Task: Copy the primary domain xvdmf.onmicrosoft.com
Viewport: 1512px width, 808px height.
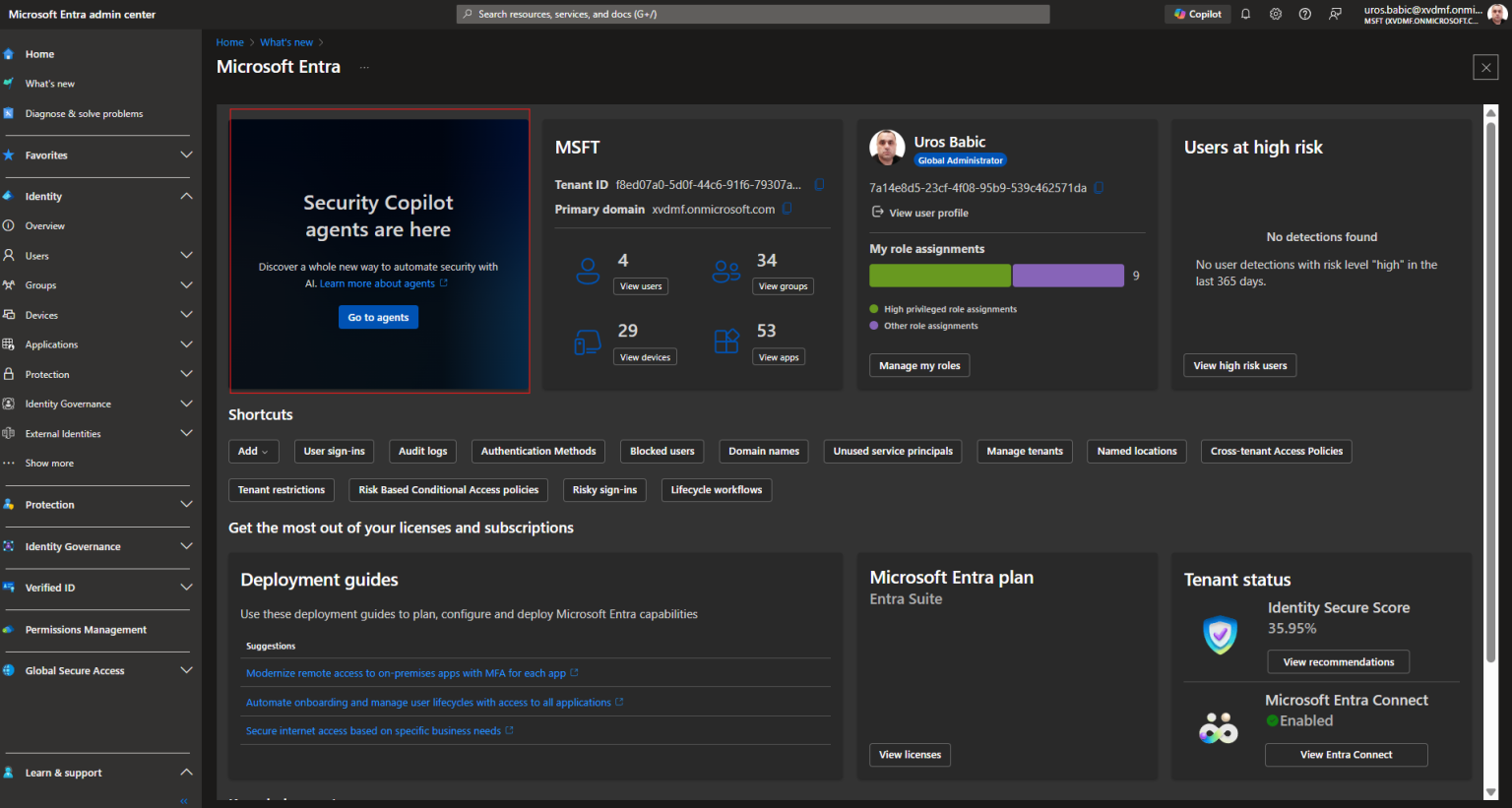Action: point(785,208)
